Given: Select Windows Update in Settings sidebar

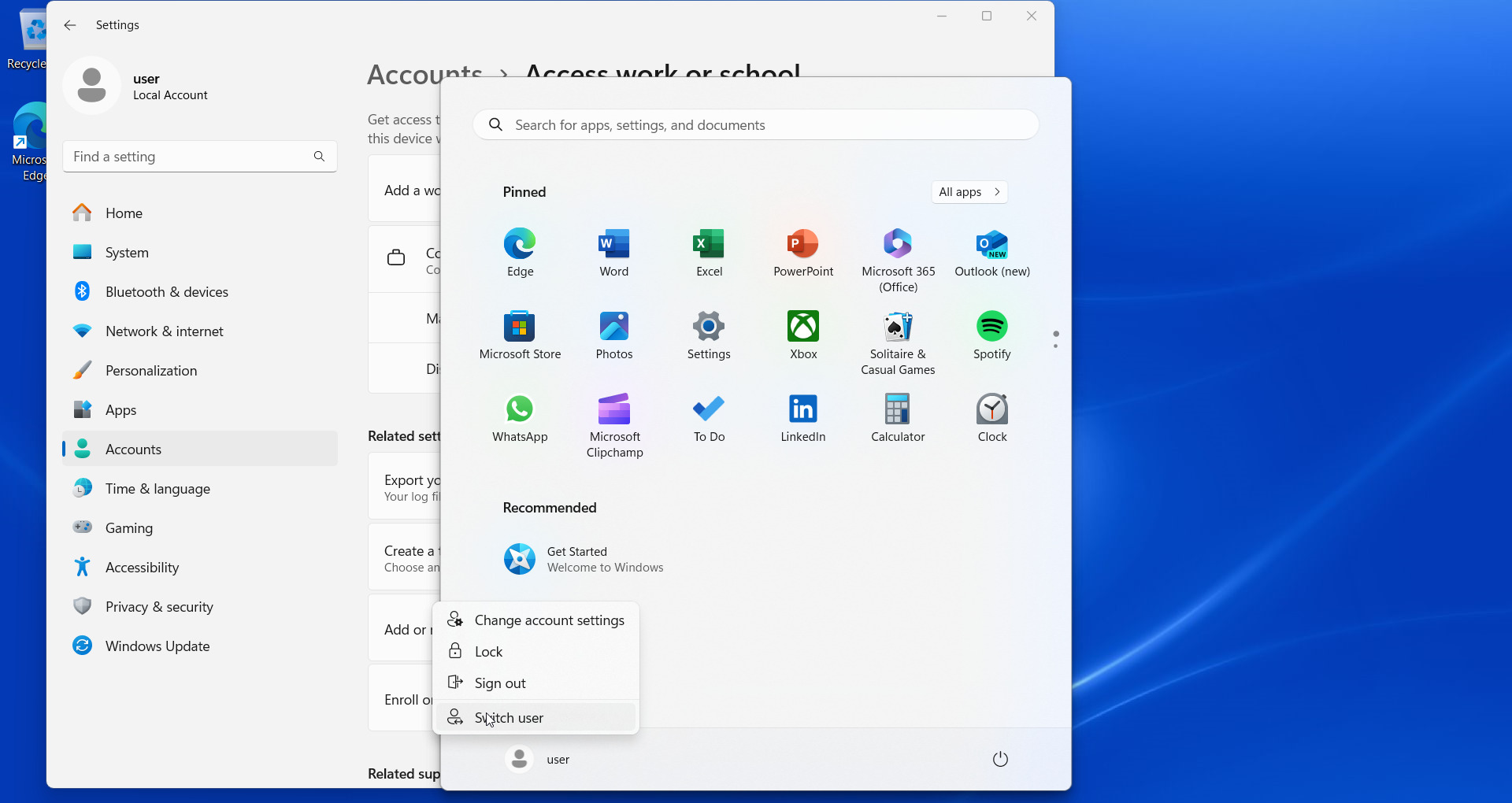Looking at the screenshot, I should [157, 646].
